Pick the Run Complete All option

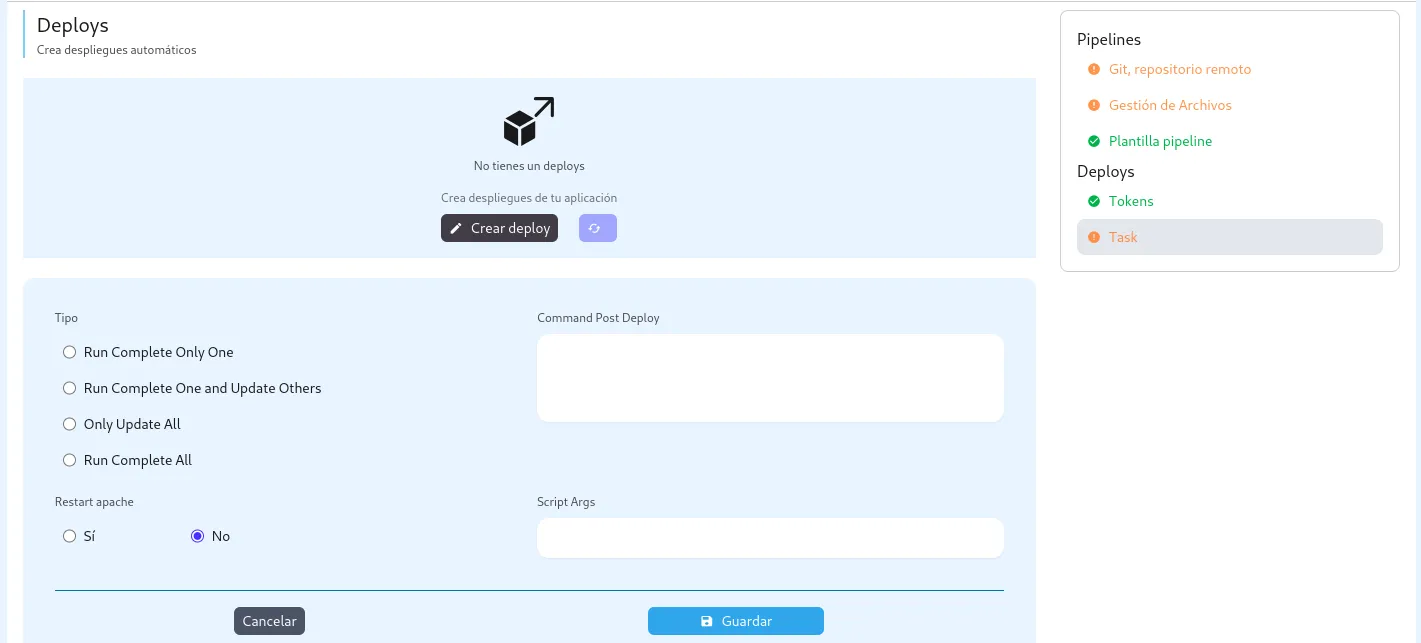69,460
